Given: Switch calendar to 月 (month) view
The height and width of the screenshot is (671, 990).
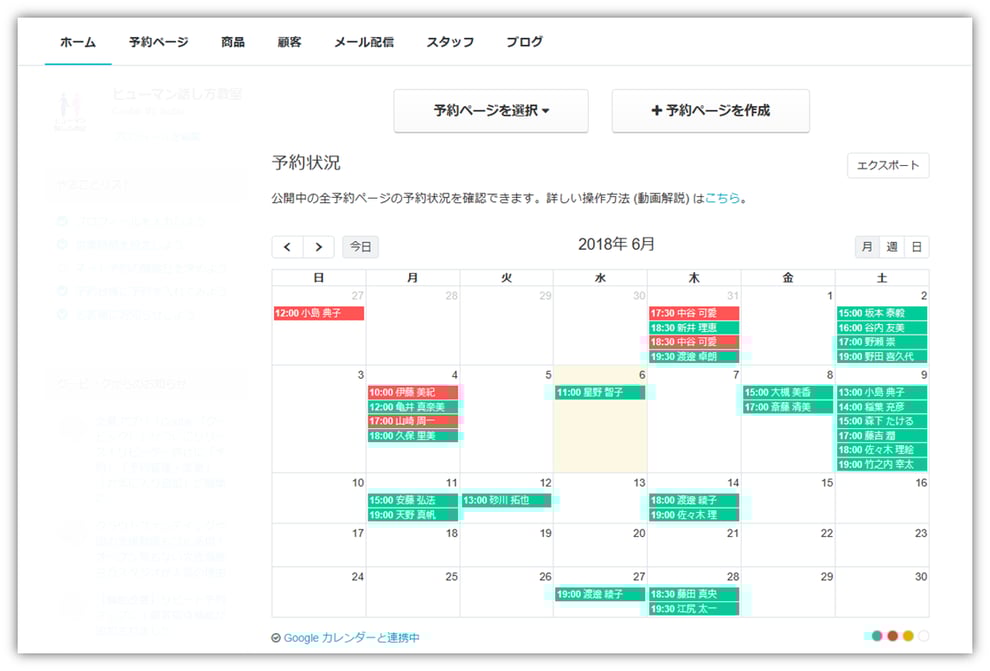Looking at the screenshot, I should 867,247.
